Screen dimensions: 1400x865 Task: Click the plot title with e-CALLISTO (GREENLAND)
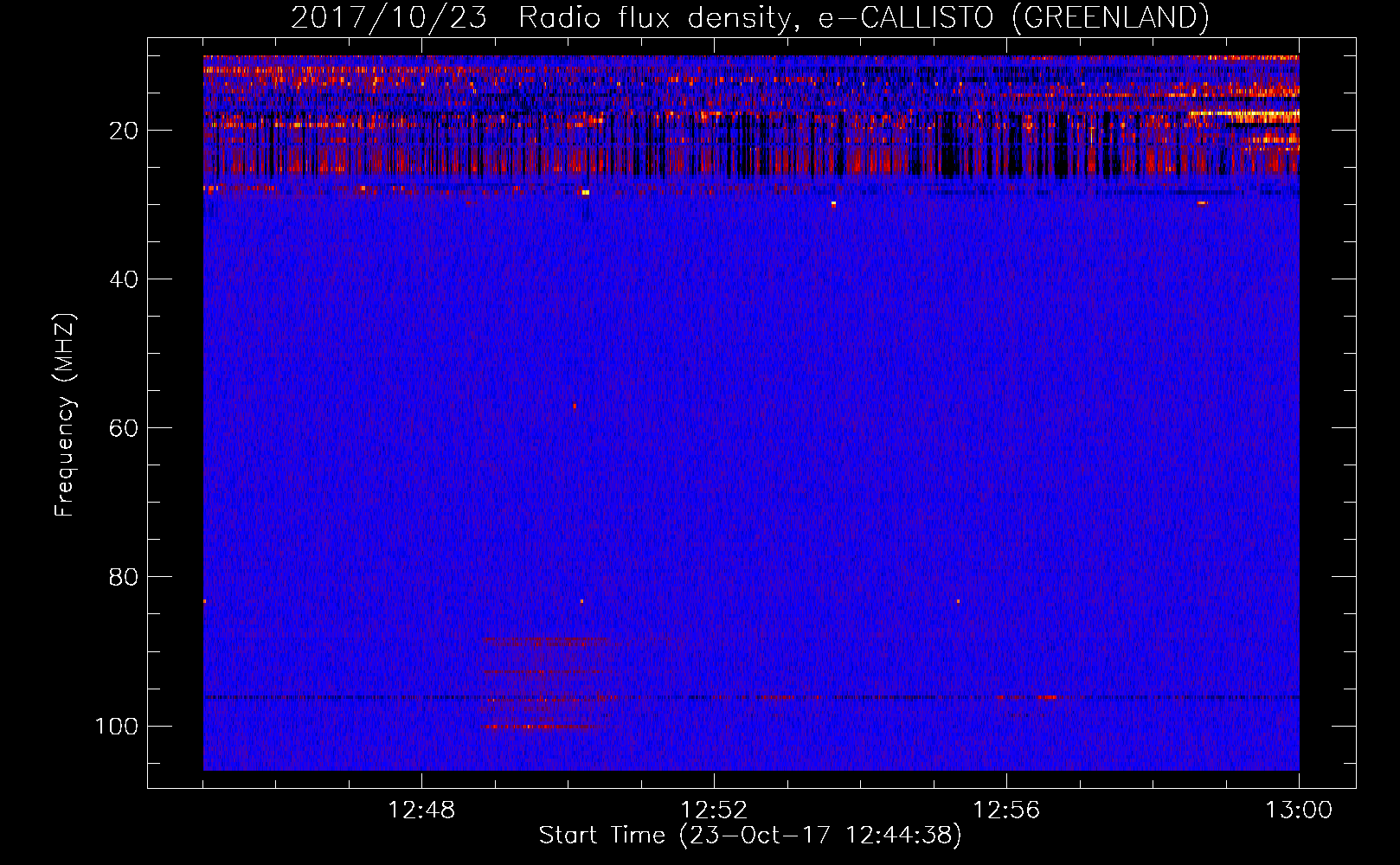pyautogui.click(x=749, y=17)
